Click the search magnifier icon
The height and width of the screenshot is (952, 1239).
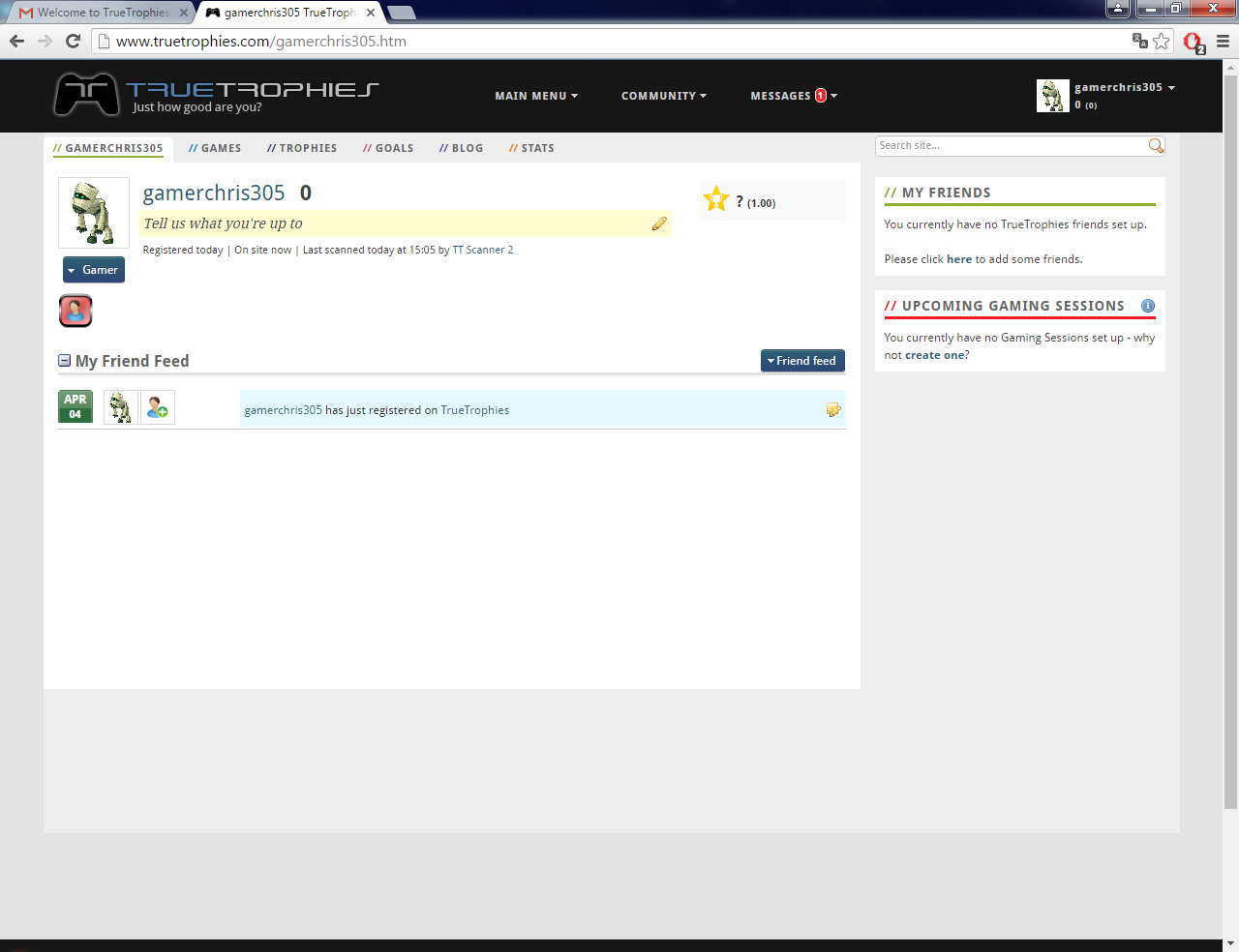click(x=1156, y=146)
